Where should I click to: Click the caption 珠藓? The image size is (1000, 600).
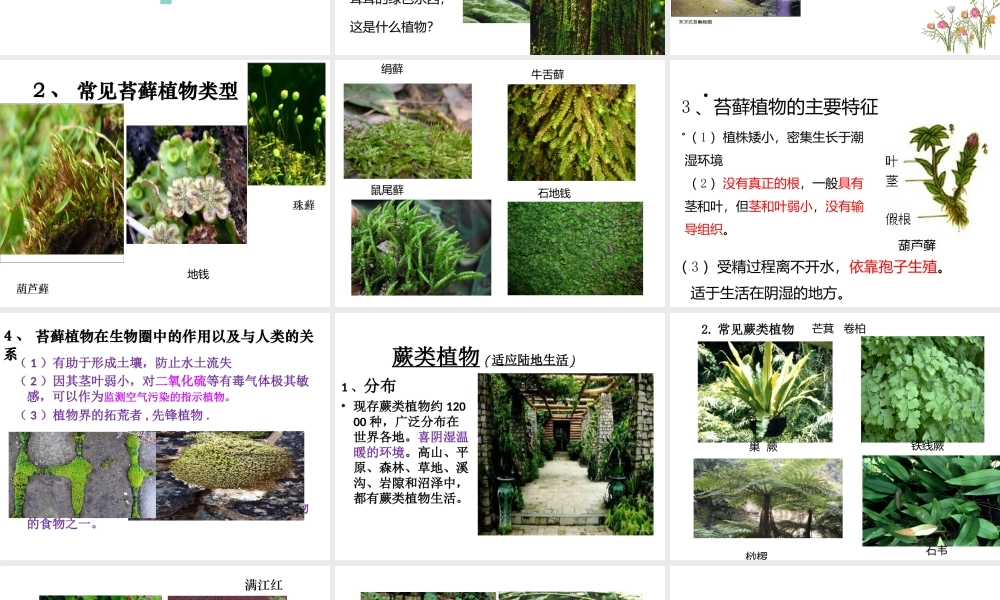(304, 205)
